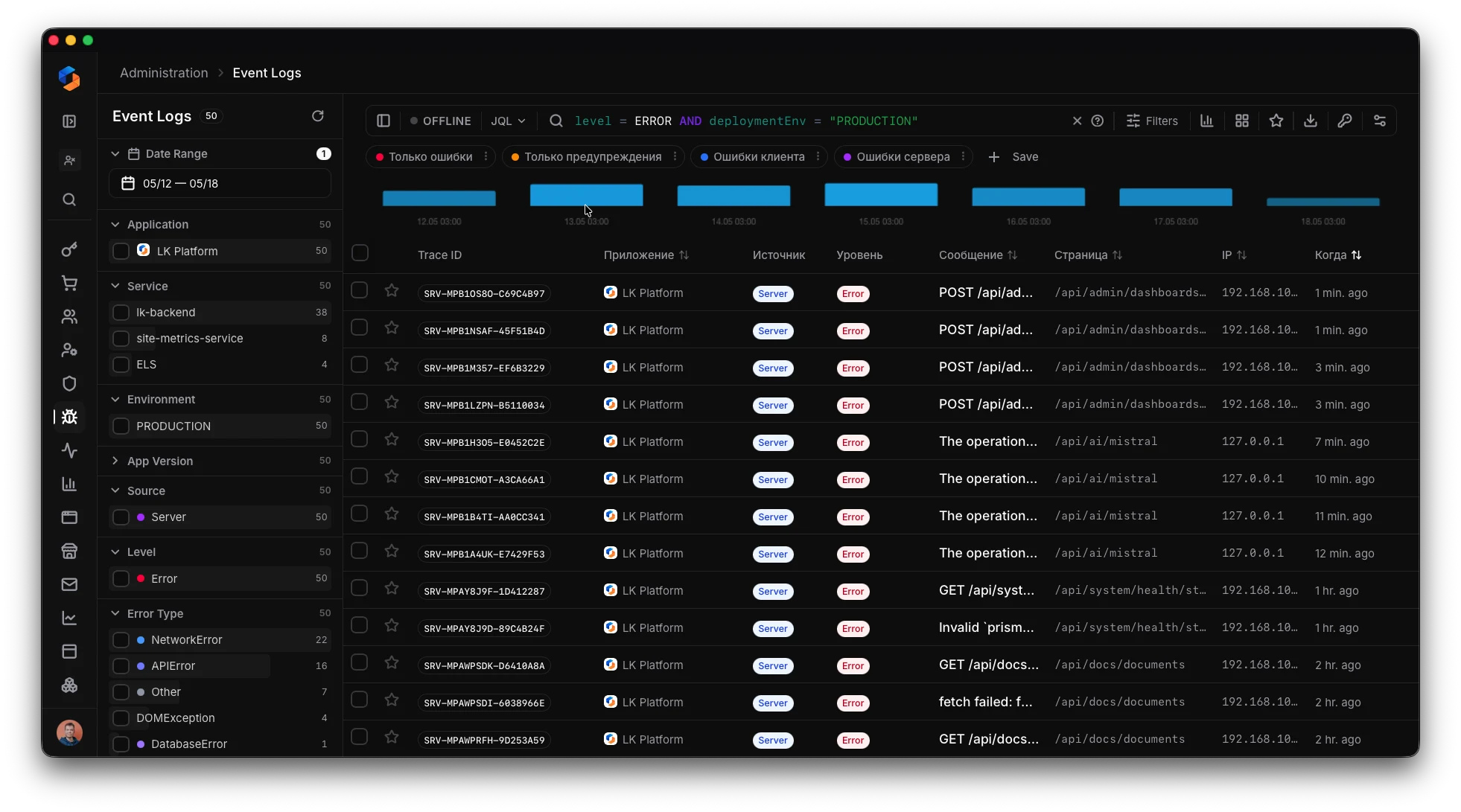The image size is (1461, 812).
Task: Open query help question mark icon
Action: pyautogui.click(x=1098, y=121)
